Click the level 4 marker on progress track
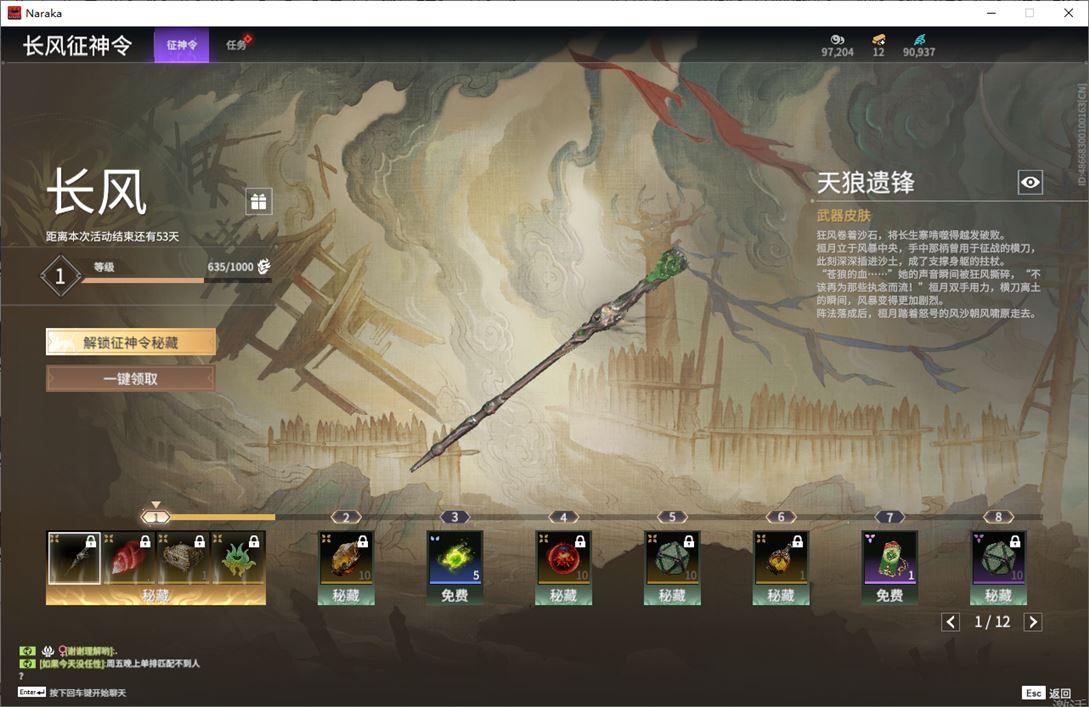 [563, 517]
